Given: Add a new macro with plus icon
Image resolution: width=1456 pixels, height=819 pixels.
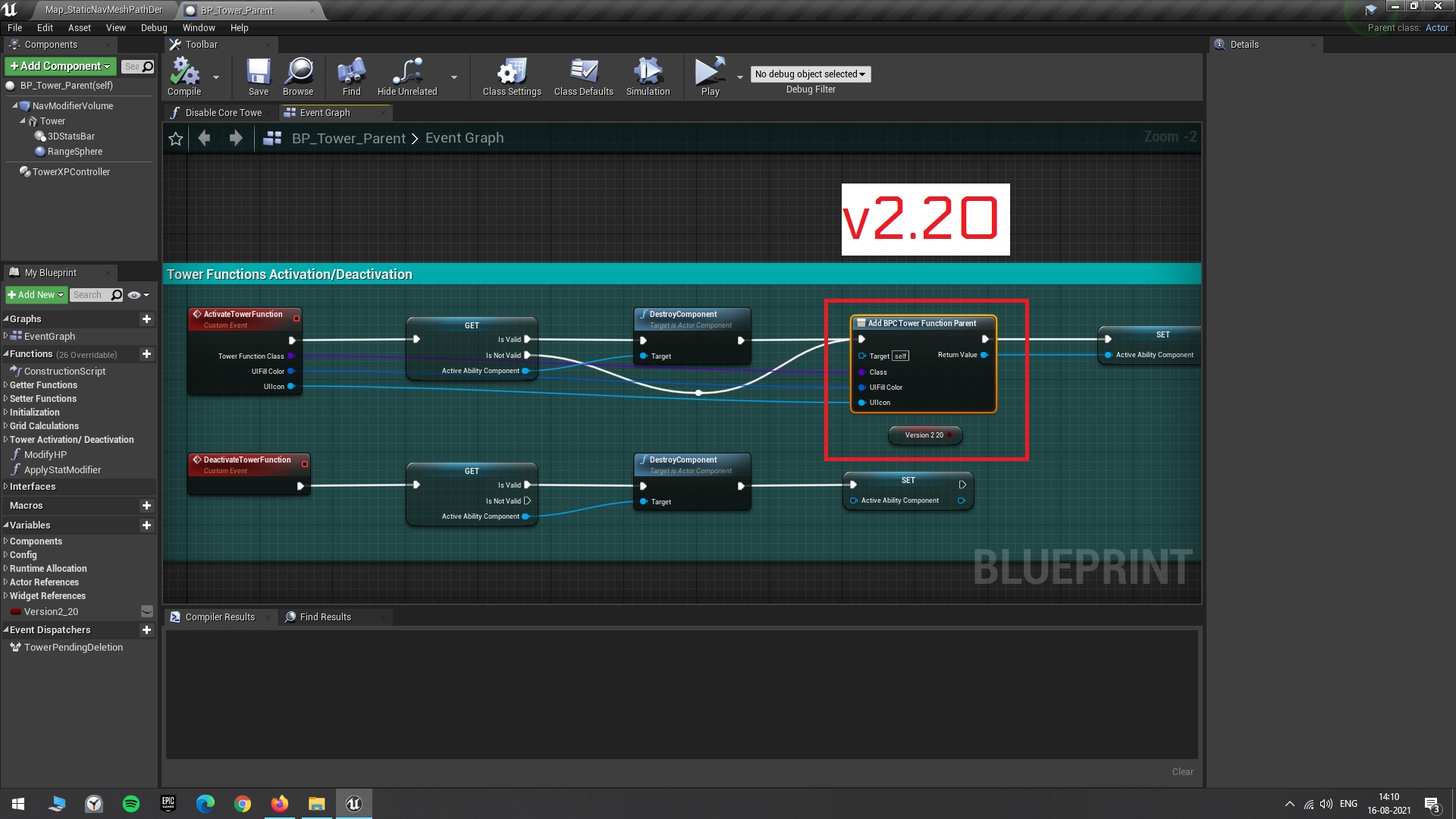Looking at the screenshot, I should [x=146, y=506].
